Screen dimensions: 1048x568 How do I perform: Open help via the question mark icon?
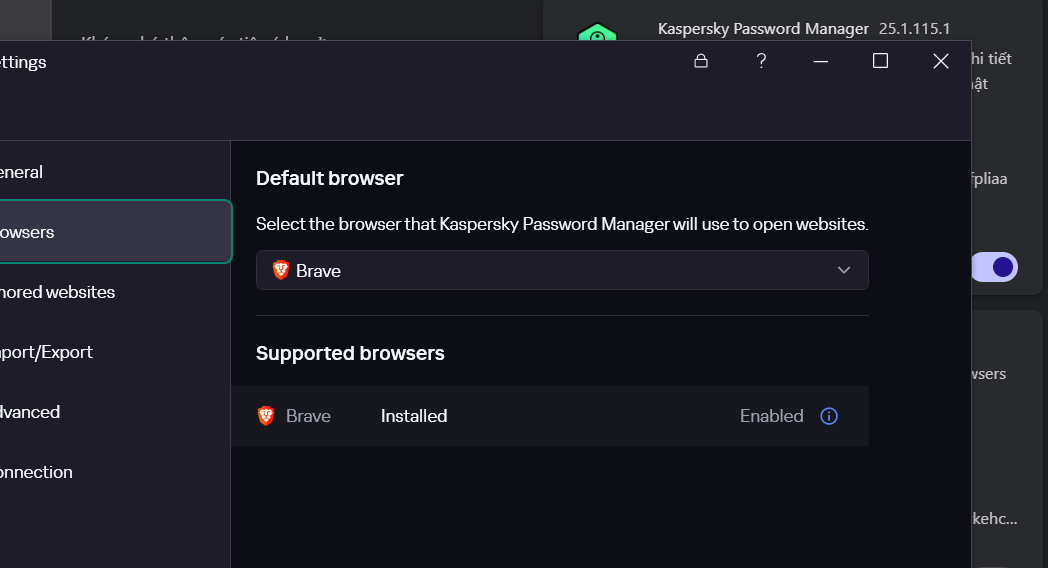point(761,61)
